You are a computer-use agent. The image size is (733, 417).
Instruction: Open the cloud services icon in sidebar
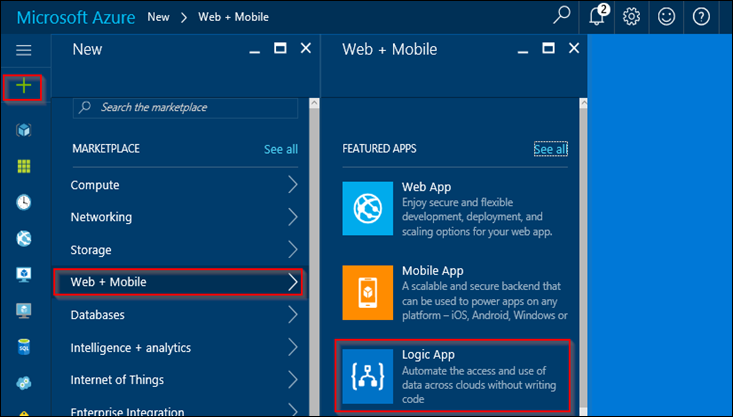point(24,383)
